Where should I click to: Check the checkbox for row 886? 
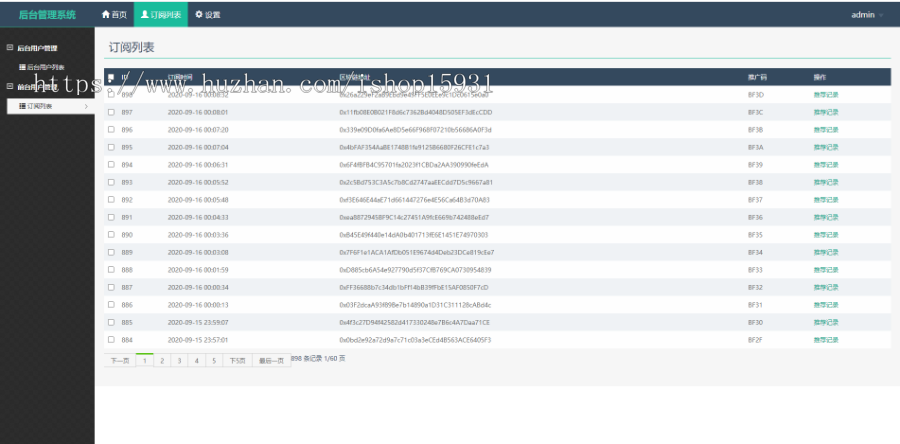[111, 305]
